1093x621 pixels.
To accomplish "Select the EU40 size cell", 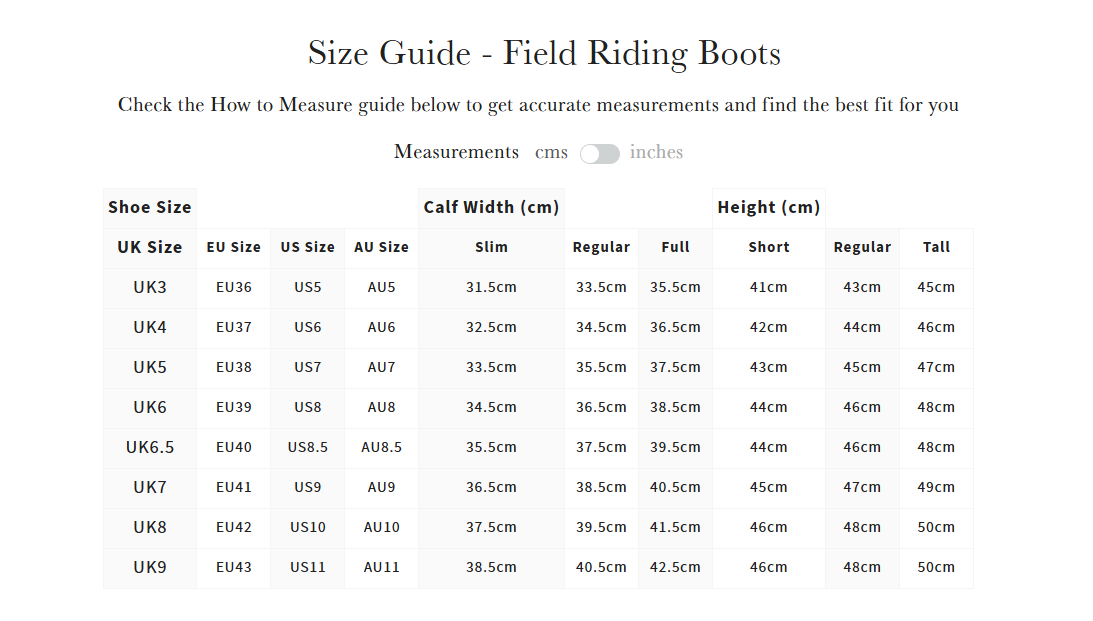I will pos(233,447).
